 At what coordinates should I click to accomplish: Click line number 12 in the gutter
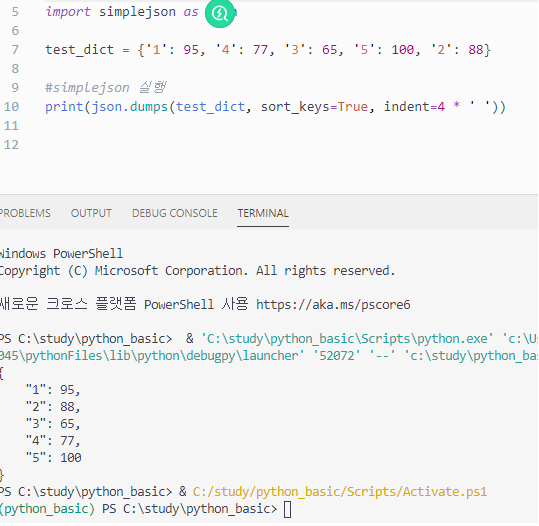[11, 145]
